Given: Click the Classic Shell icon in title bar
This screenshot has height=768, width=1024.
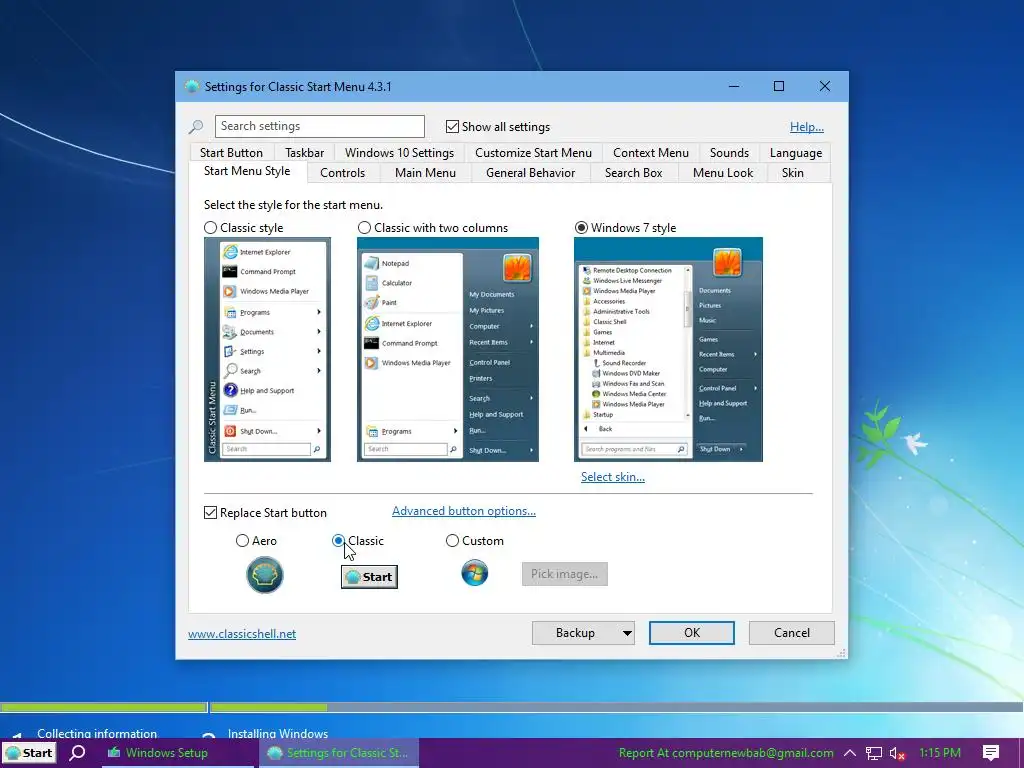Looking at the screenshot, I should click(x=192, y=87).
